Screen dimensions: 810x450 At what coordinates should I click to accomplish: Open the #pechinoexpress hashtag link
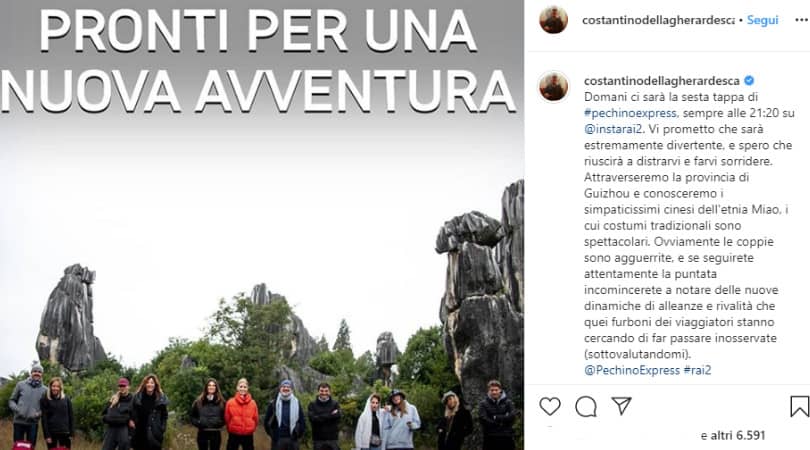point(630,113)
